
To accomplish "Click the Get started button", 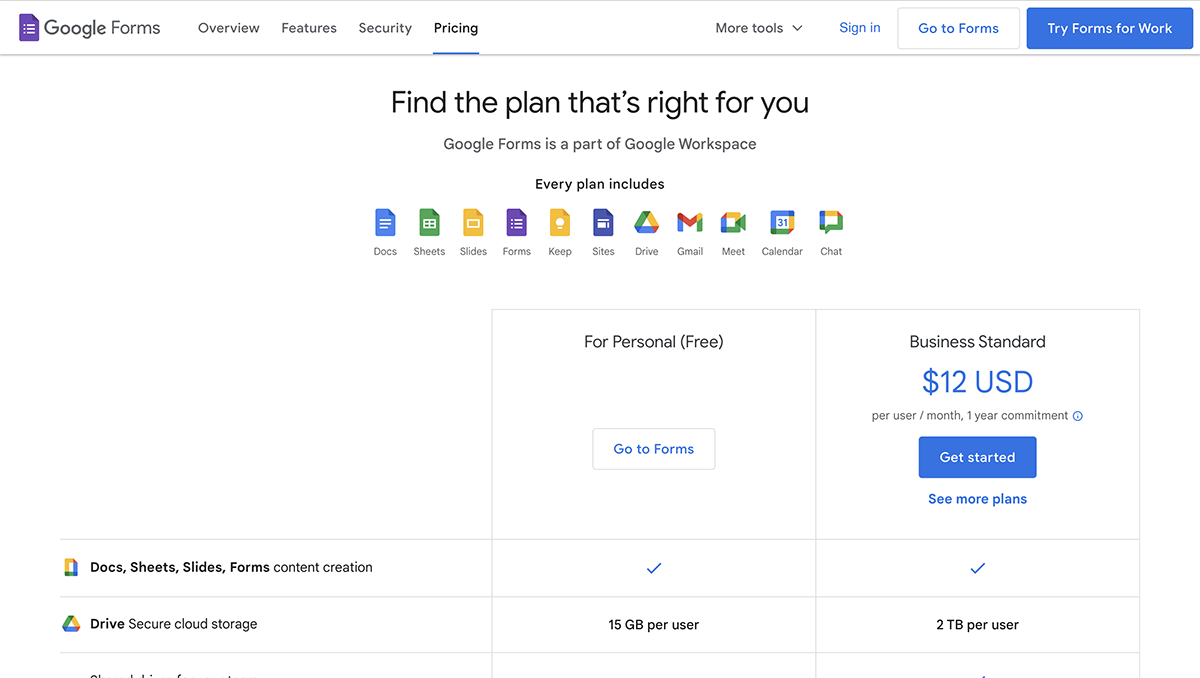I will coord(977,457).
